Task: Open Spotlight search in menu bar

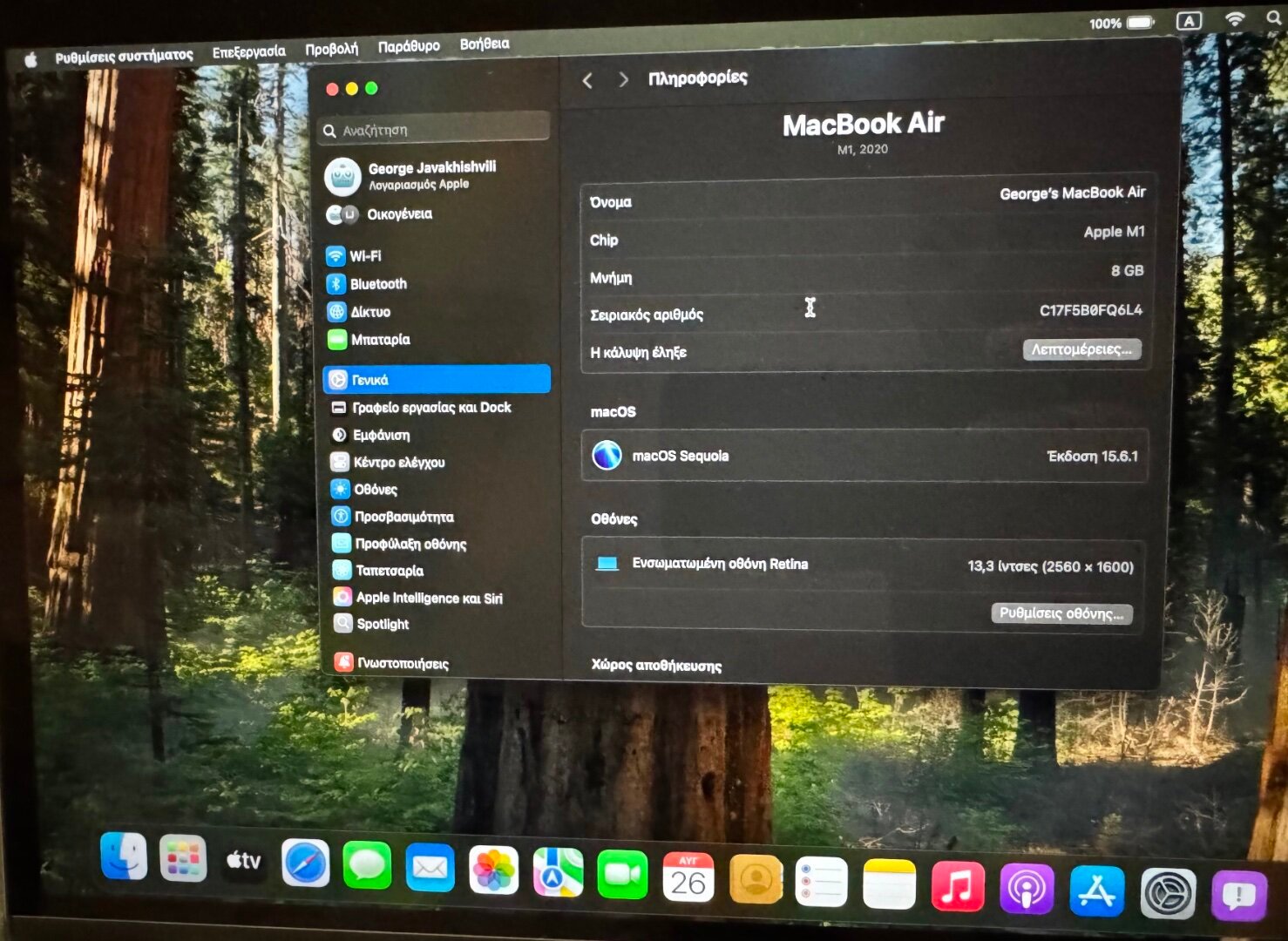Action: (1274, 17)
